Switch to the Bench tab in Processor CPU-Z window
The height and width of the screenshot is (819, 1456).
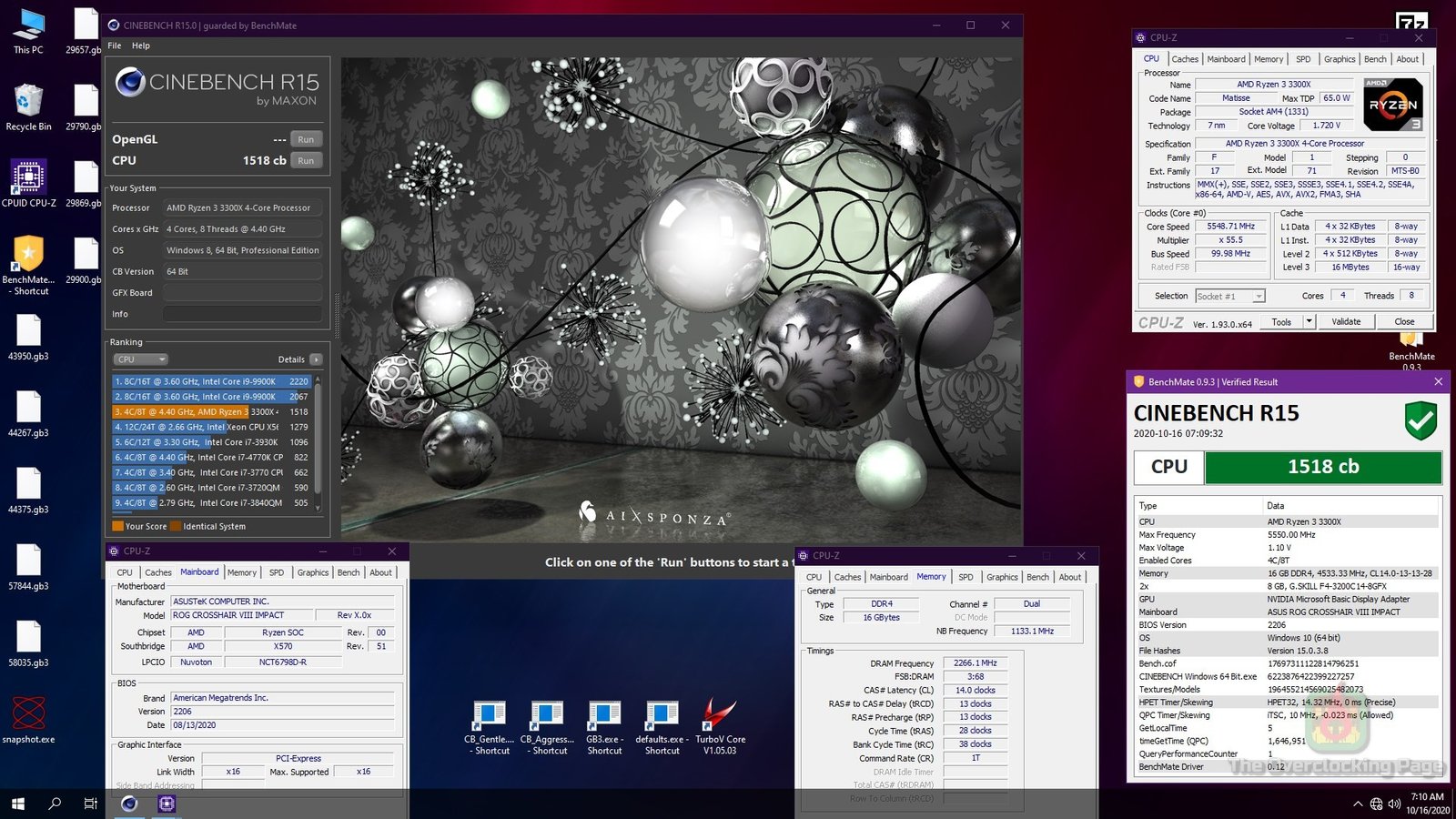pos(1375,59)
